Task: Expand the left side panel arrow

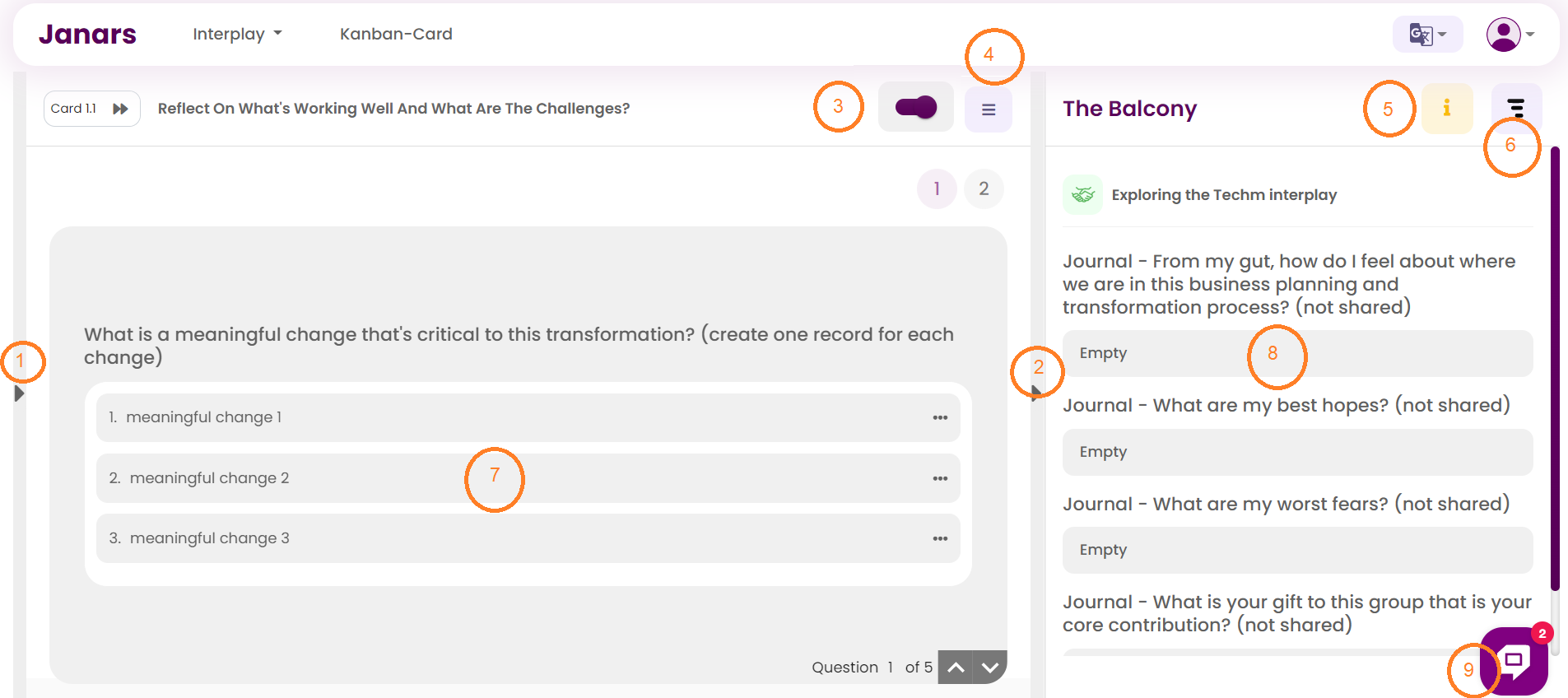Action: tap(20, 393)
